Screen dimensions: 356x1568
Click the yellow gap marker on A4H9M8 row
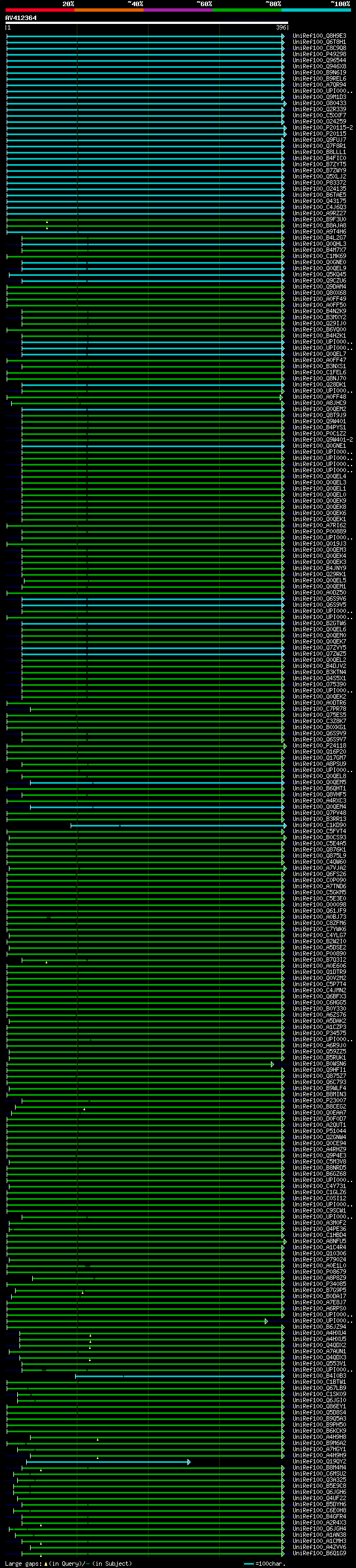coord(97,1440)
